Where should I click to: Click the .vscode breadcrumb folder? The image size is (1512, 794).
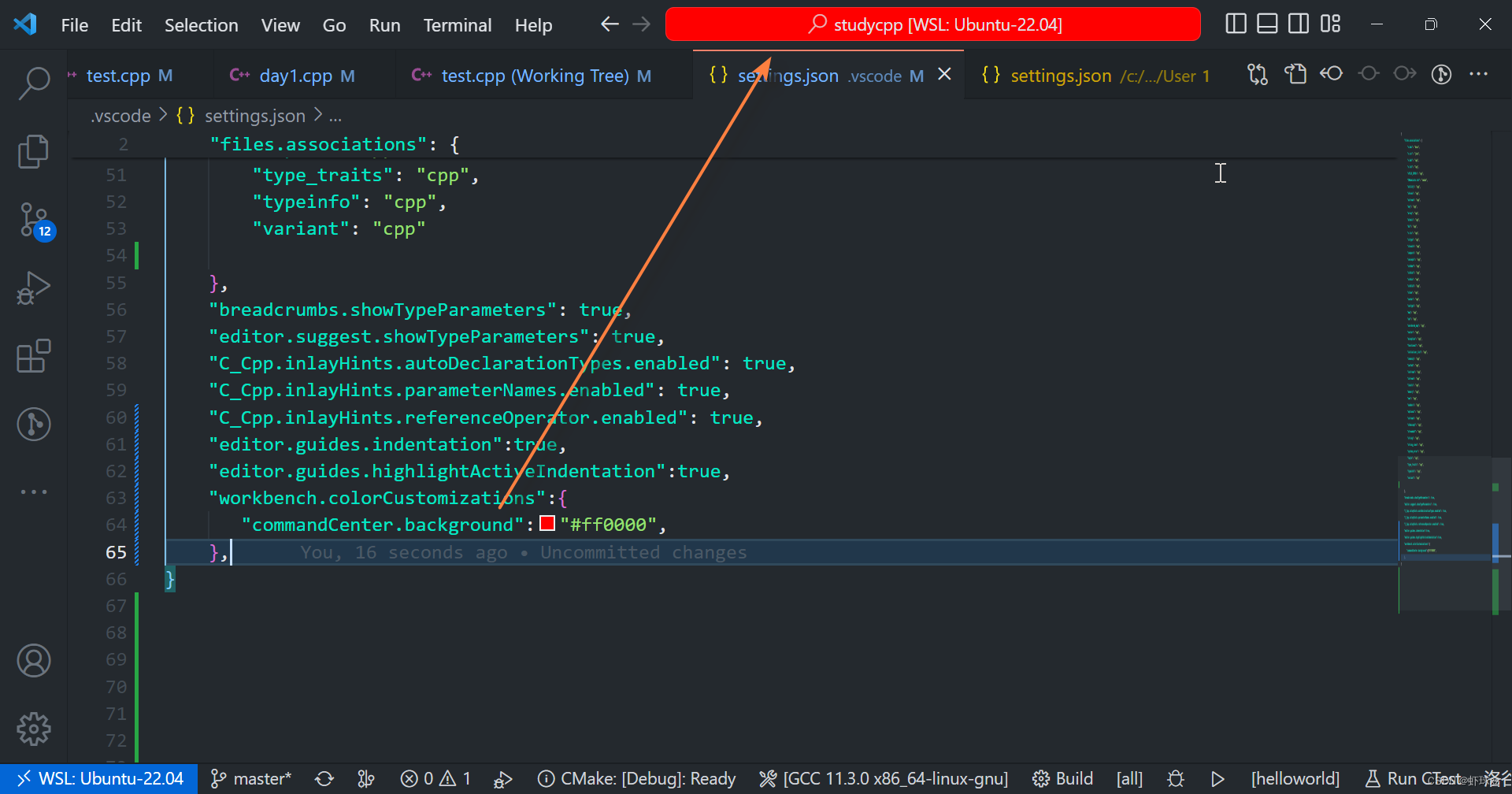click(x=120, y=116)
